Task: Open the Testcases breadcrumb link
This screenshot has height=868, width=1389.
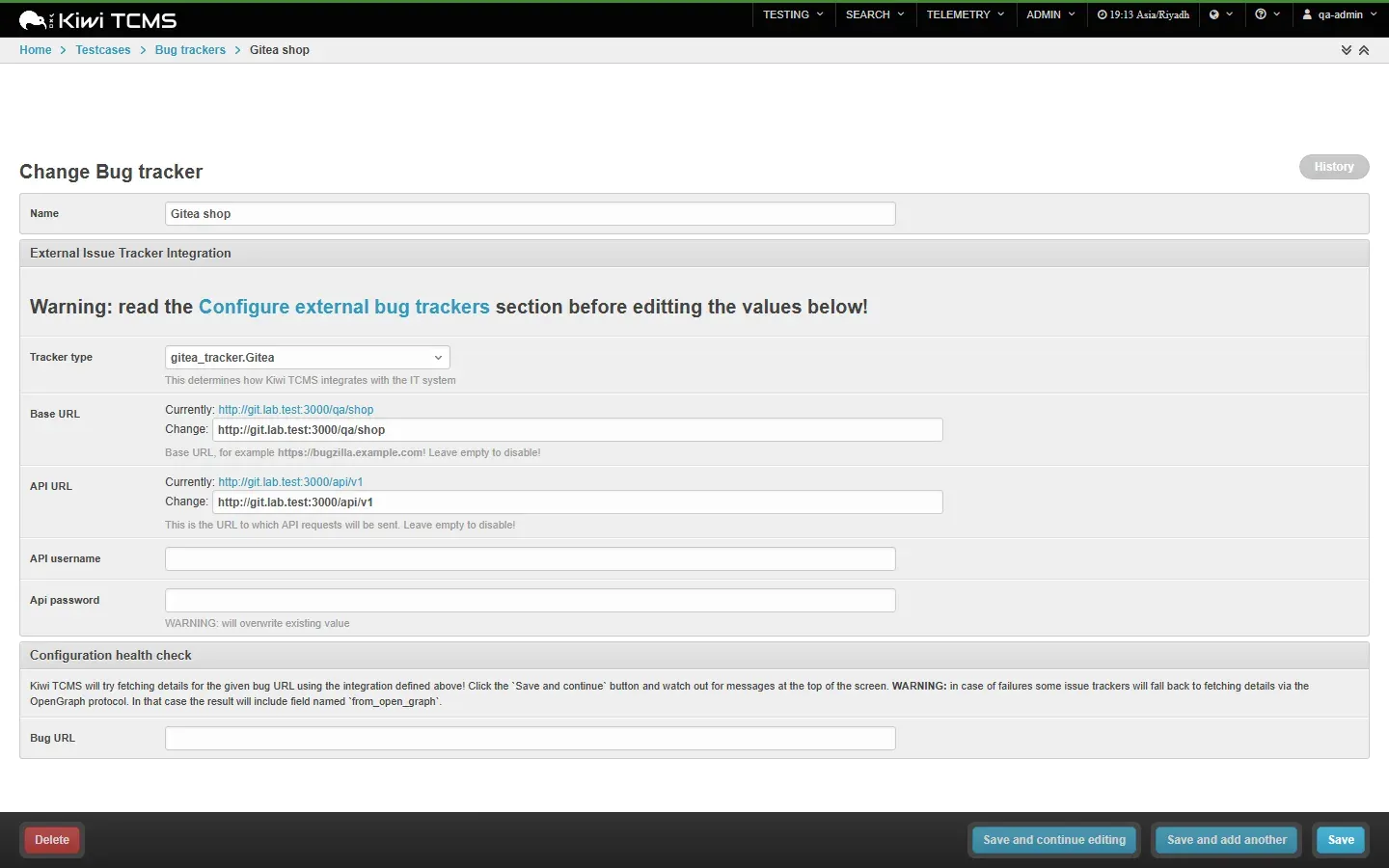Action: click(x=103, y=50)
